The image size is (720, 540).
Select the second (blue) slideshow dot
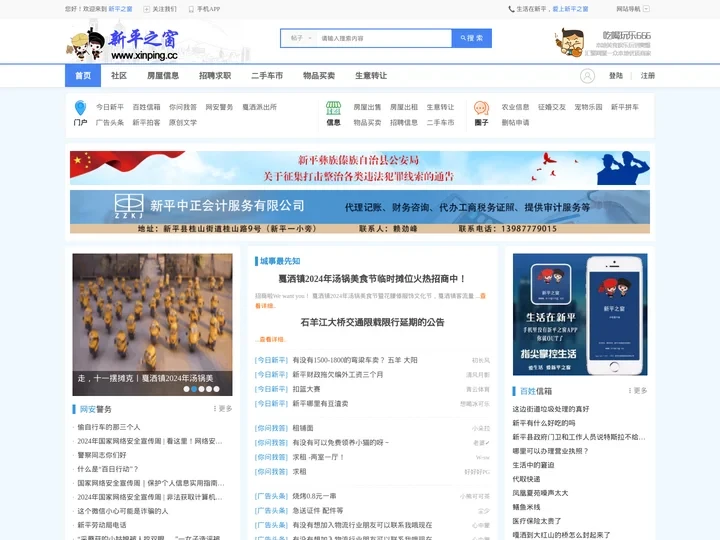194,389
